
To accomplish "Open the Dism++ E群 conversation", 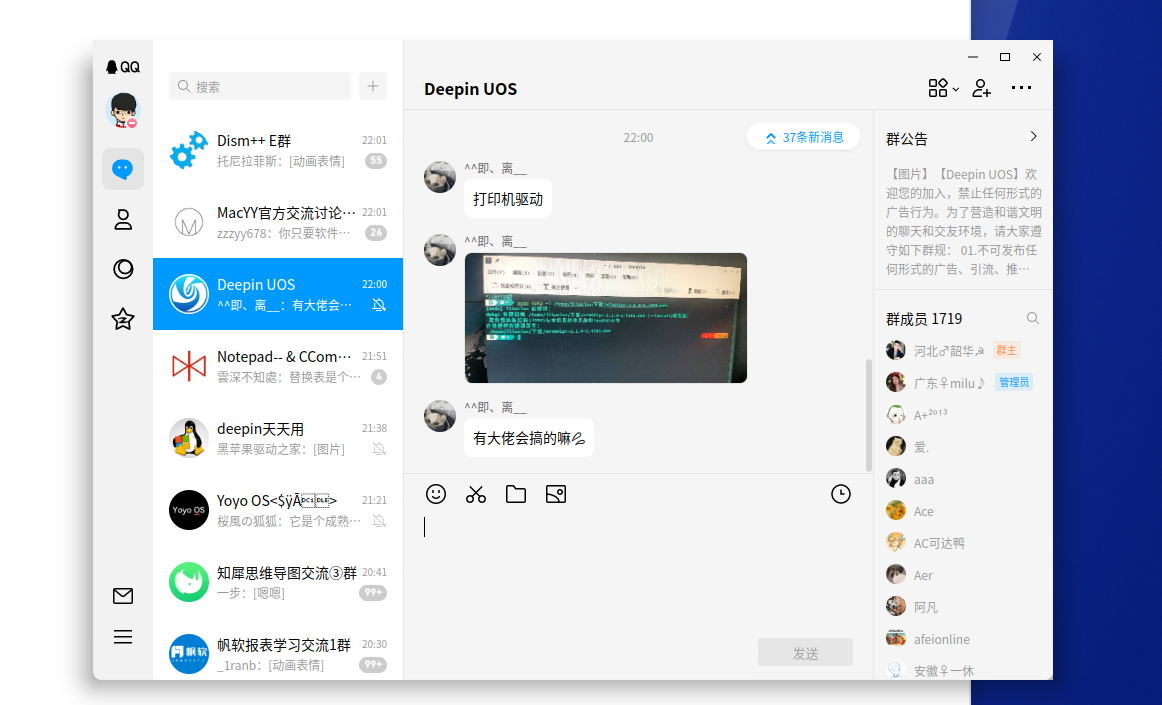I will tap(278, 150).
